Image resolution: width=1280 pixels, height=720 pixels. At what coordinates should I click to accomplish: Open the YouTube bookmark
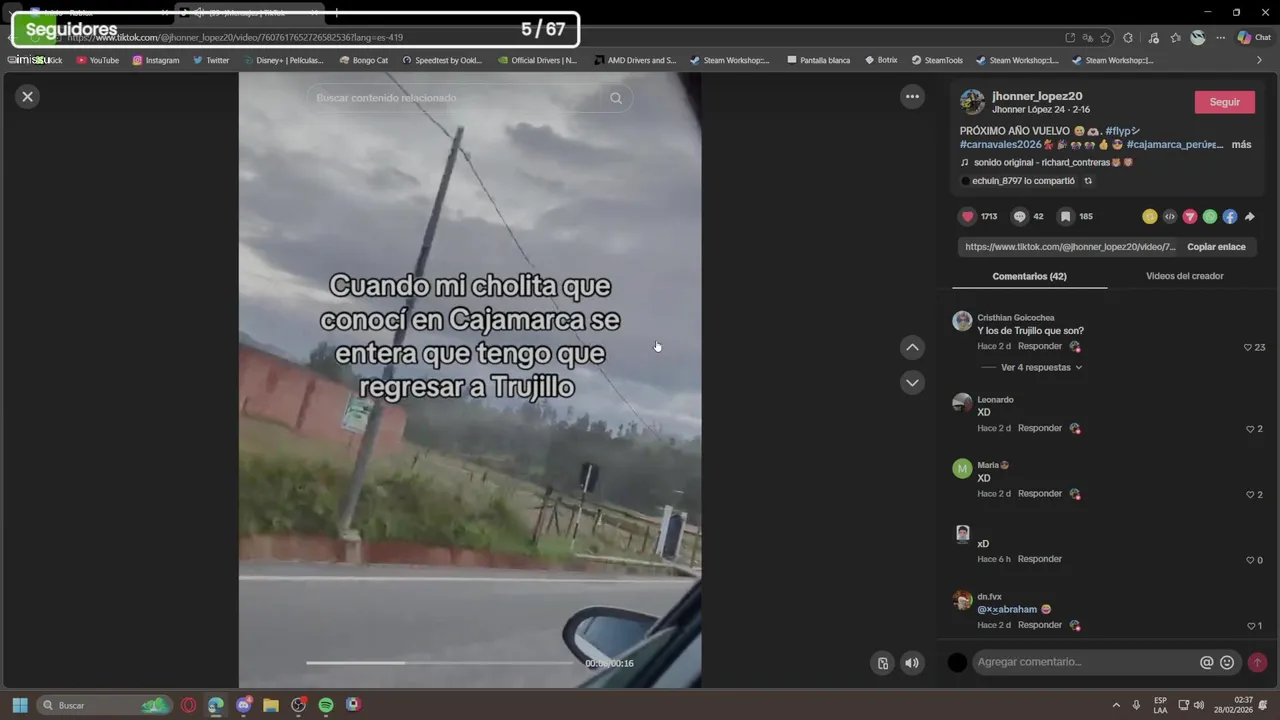(x=97, y=60)
